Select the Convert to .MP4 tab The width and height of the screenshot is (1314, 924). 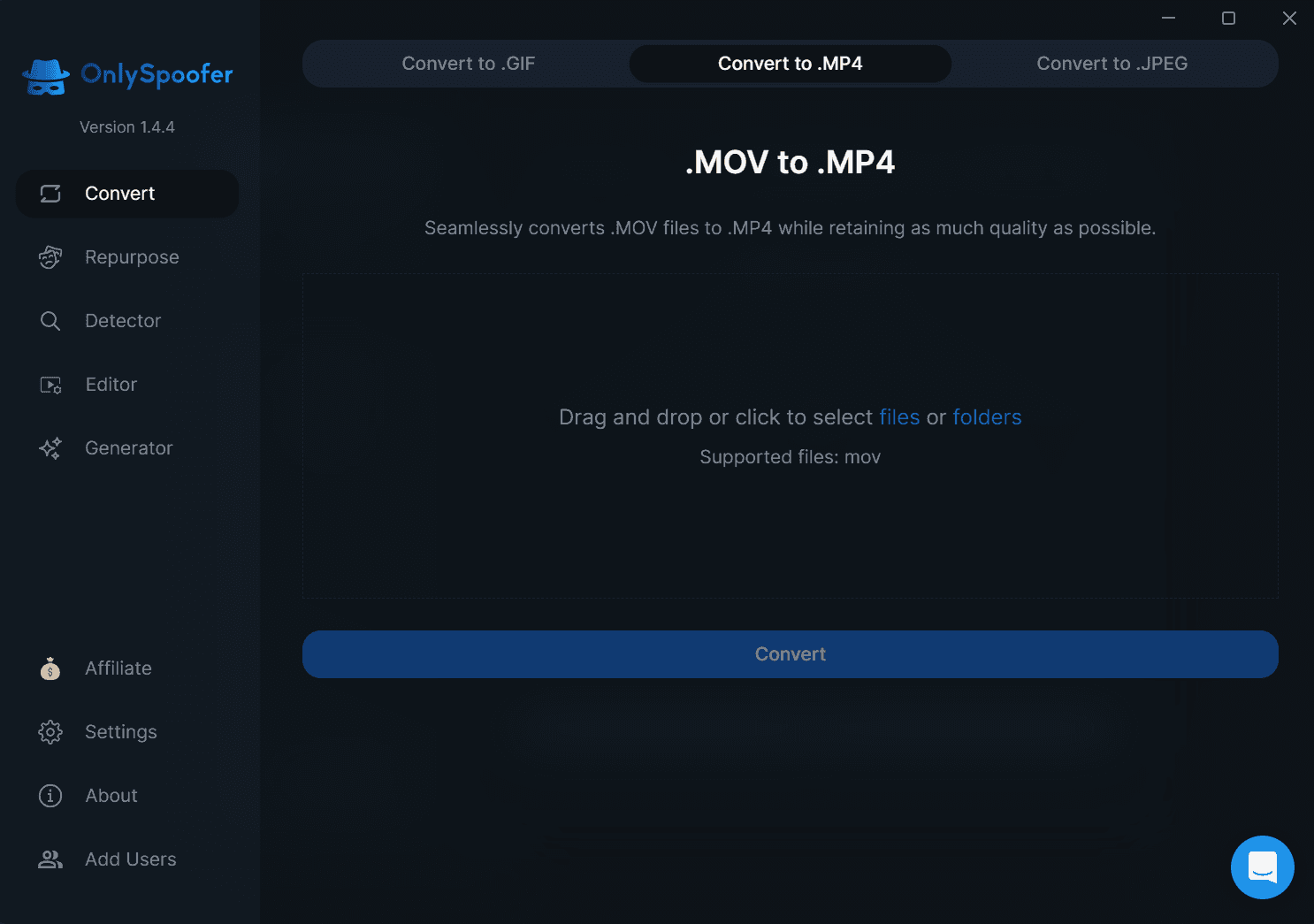[790, 64]
